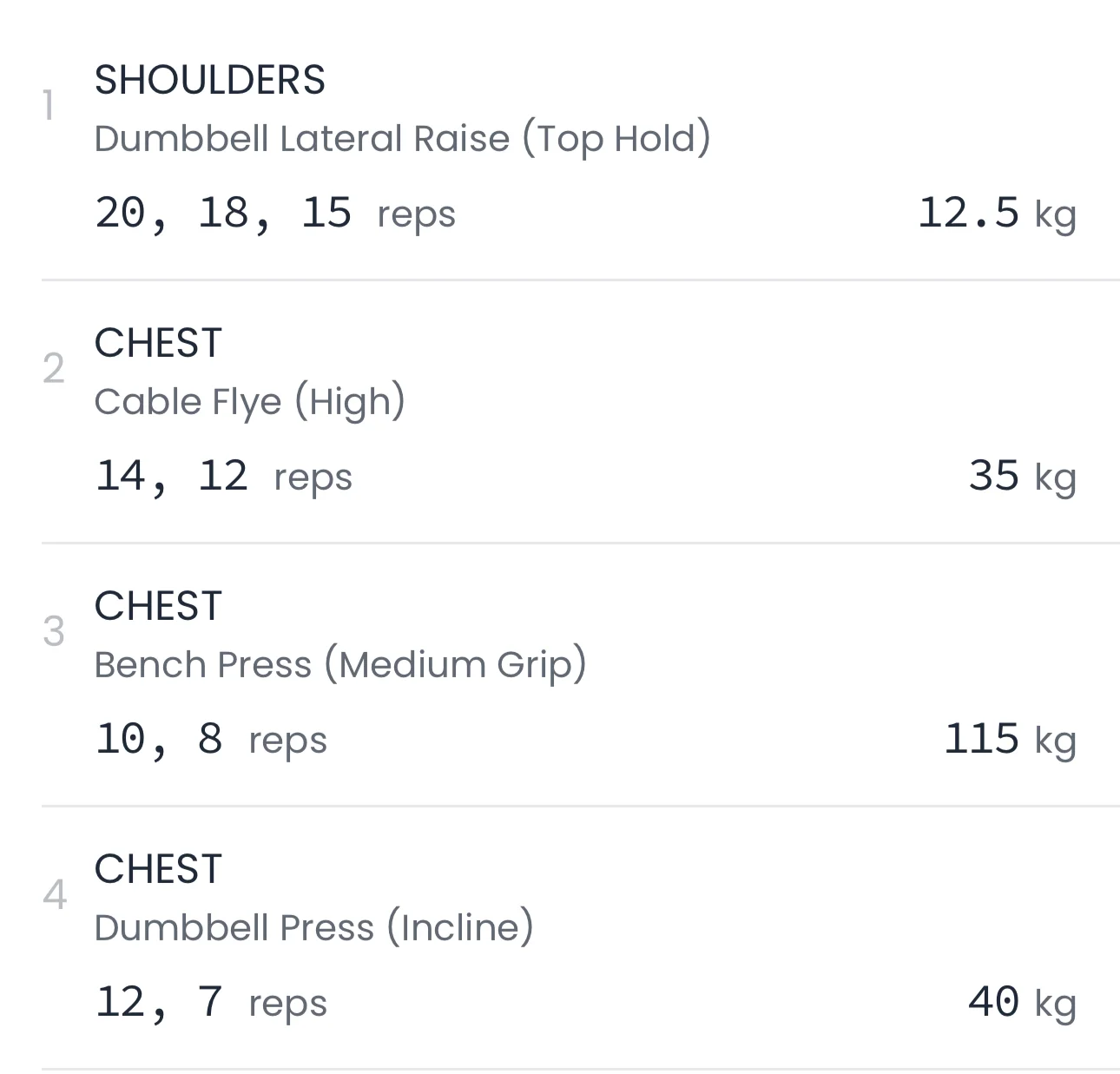1120x1074 pixels.
Task: Select the 12, 7 reps entry
Action: pyautogui.click(x=210, y=1003)
